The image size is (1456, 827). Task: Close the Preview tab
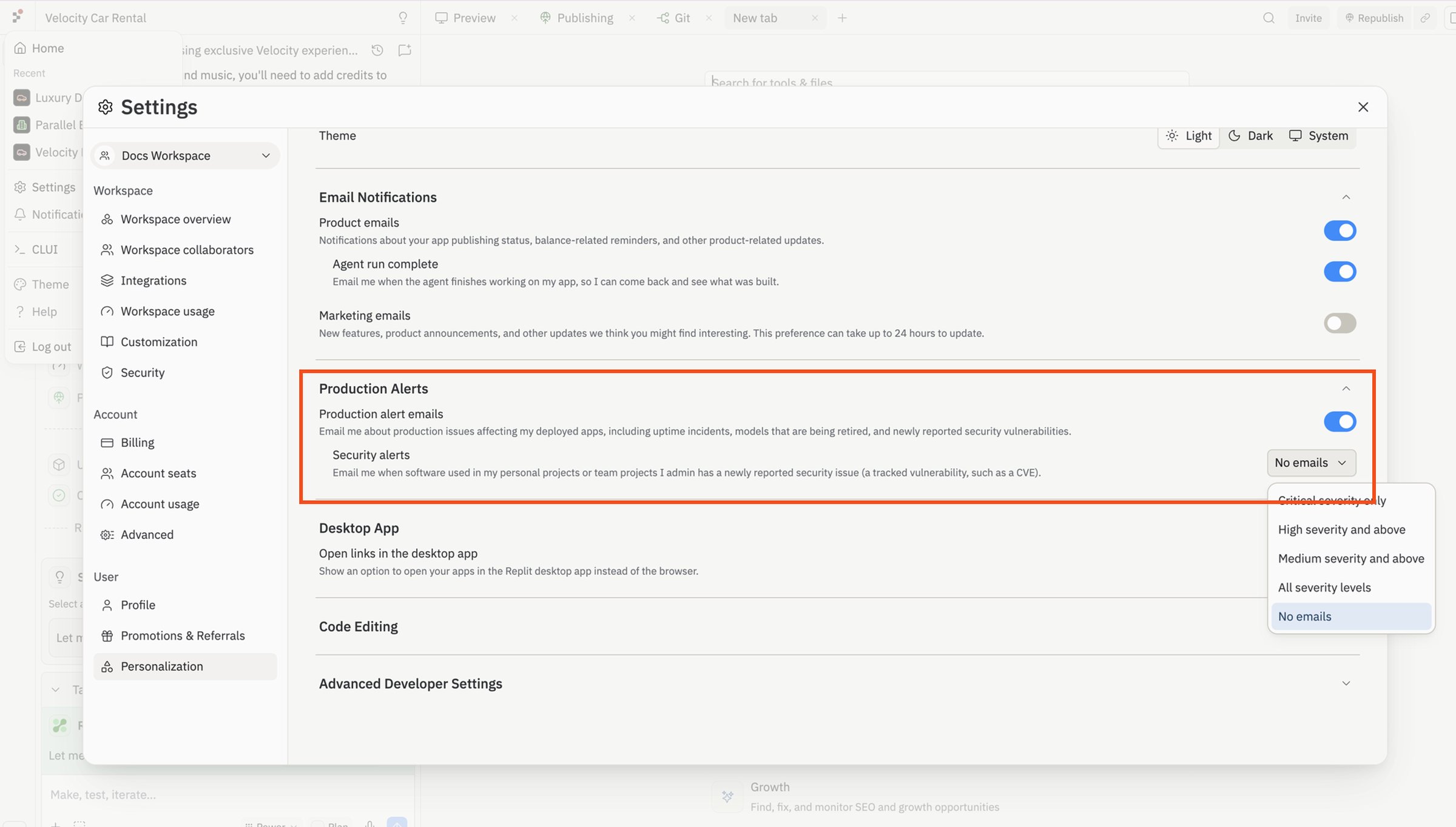tap(514, 18)
